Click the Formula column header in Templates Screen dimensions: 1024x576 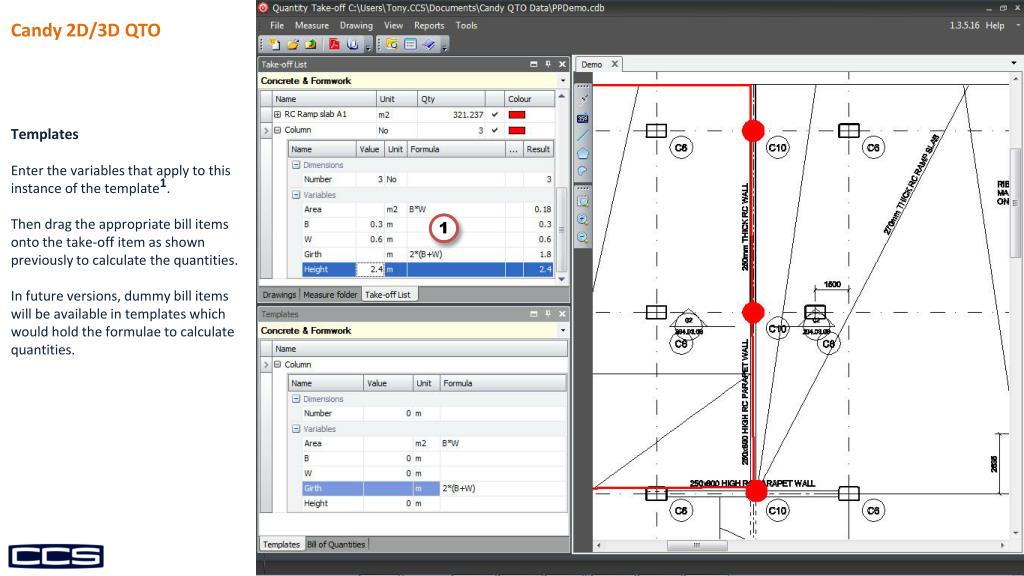point(503,383)
